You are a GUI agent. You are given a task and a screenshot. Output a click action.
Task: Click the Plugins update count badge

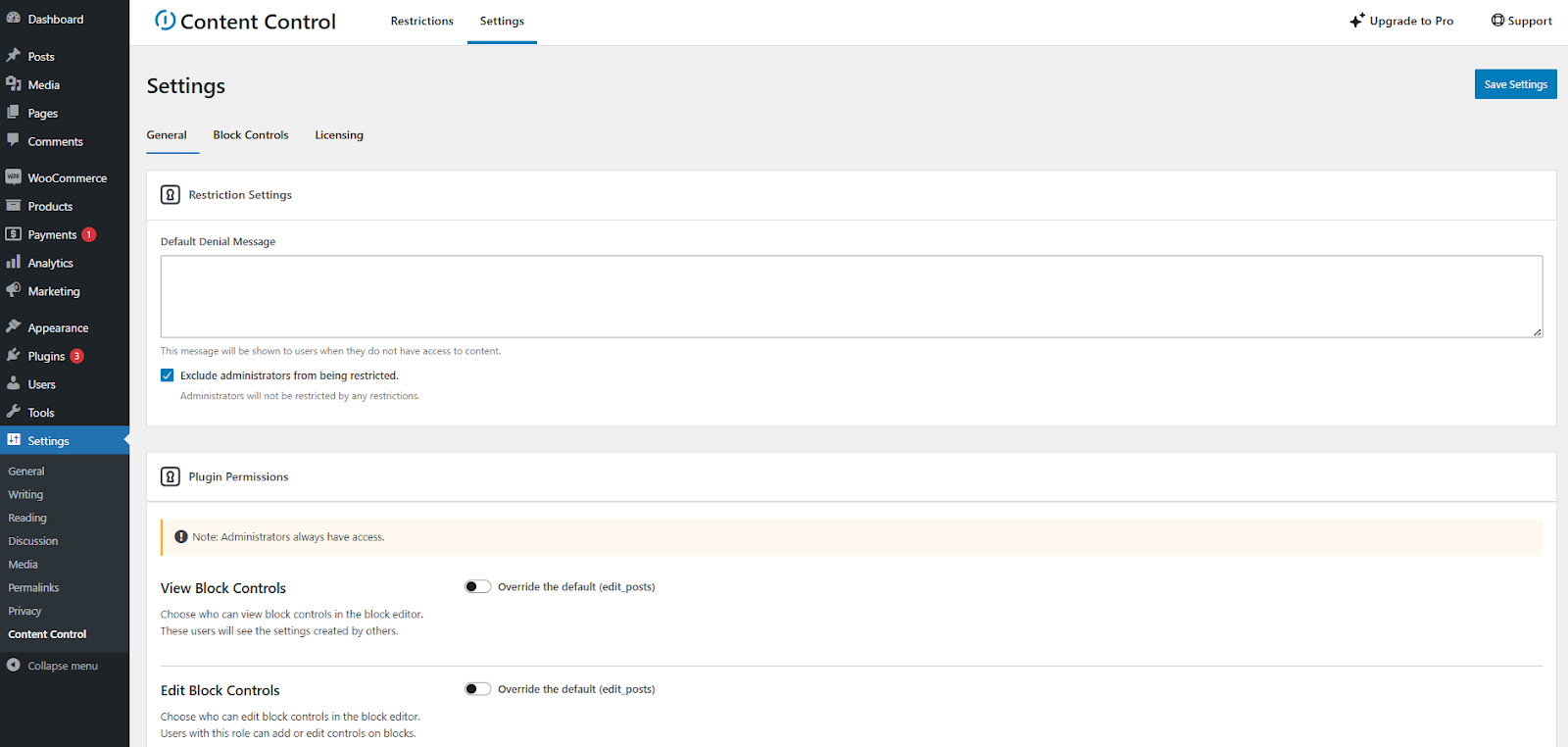76,356
